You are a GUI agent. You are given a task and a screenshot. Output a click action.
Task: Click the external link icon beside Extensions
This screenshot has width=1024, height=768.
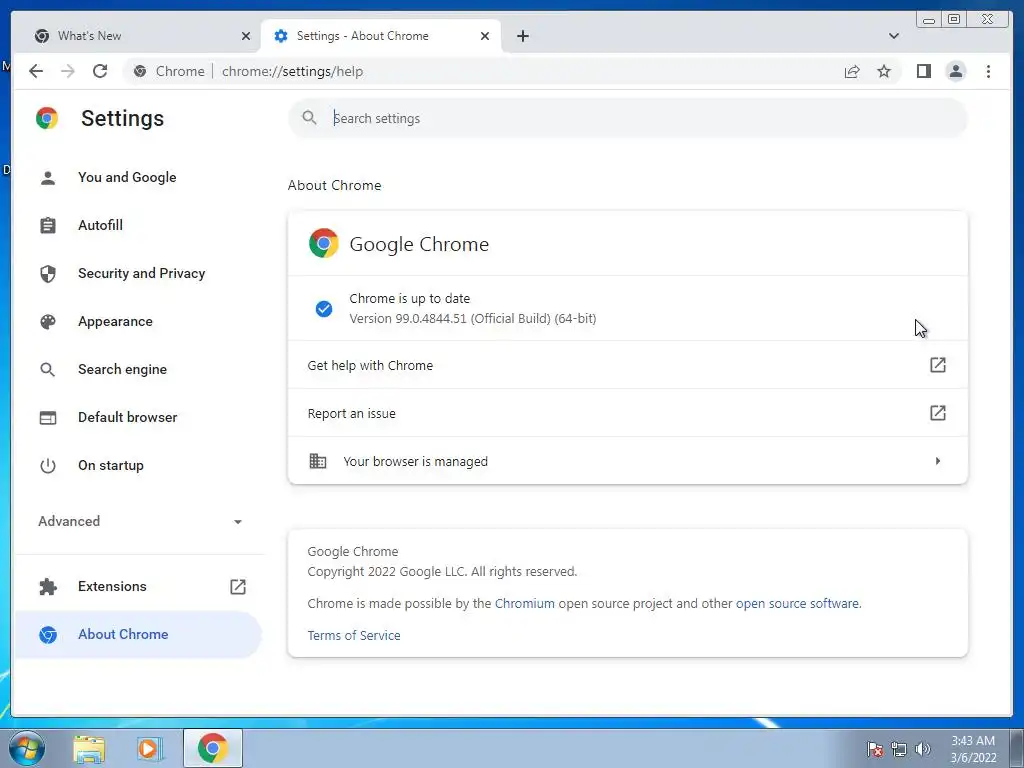click(x=238, y=586)
